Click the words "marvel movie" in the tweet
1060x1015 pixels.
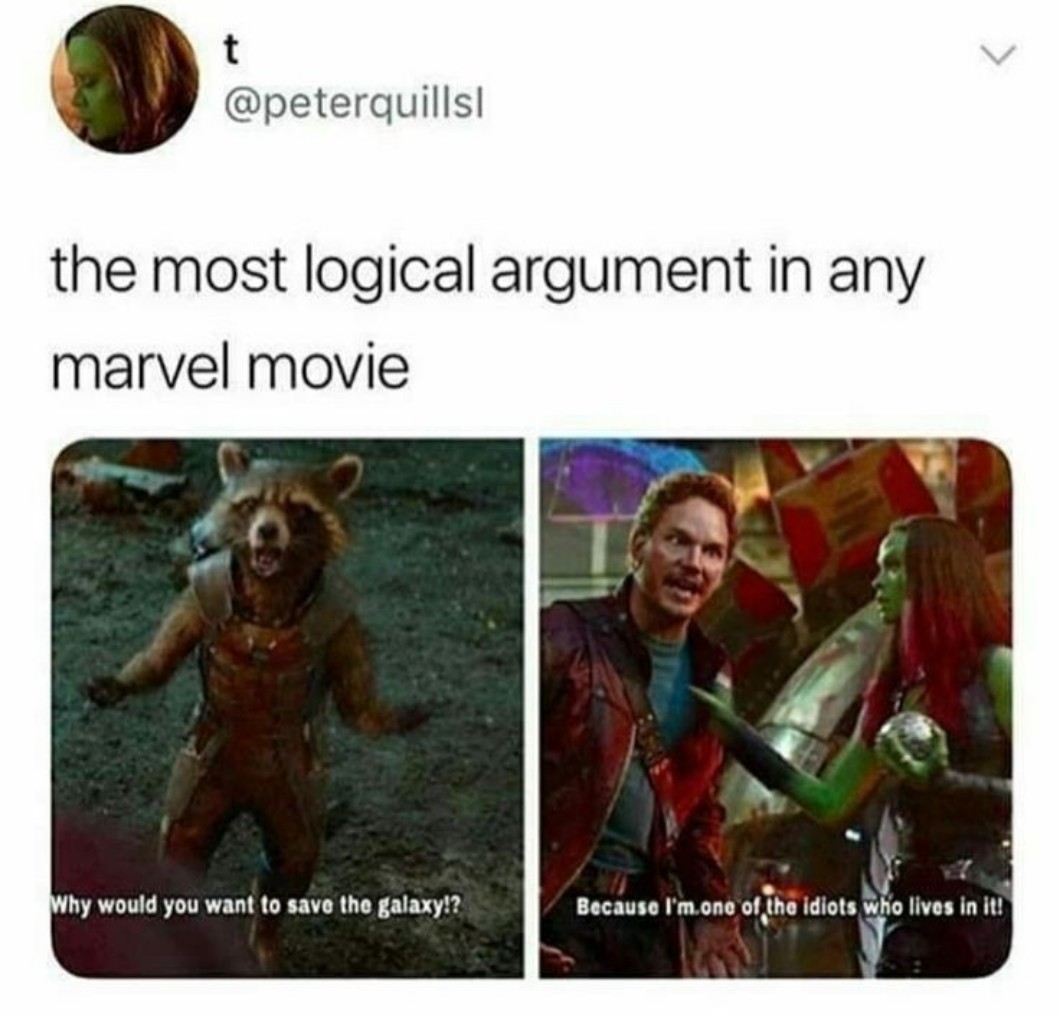(x=231, y=369)
